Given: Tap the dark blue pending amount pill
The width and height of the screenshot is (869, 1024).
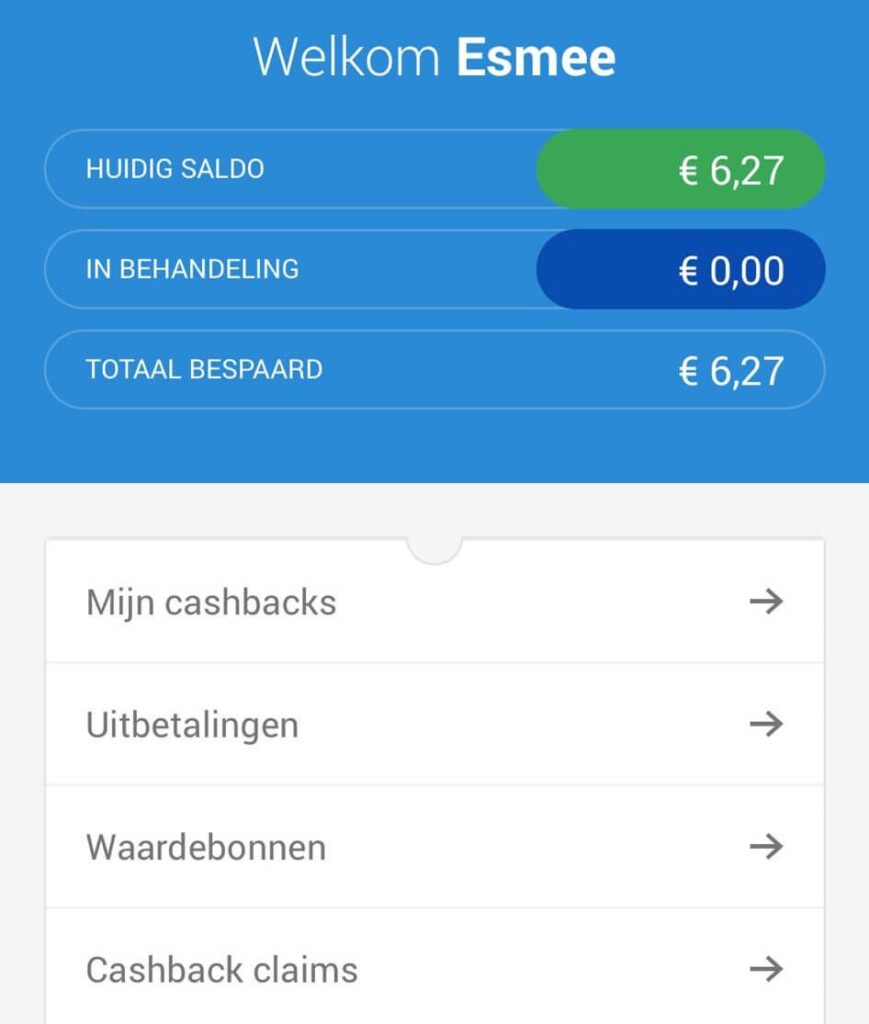Looking at the screenshot, I should click(x=681, y=270).
